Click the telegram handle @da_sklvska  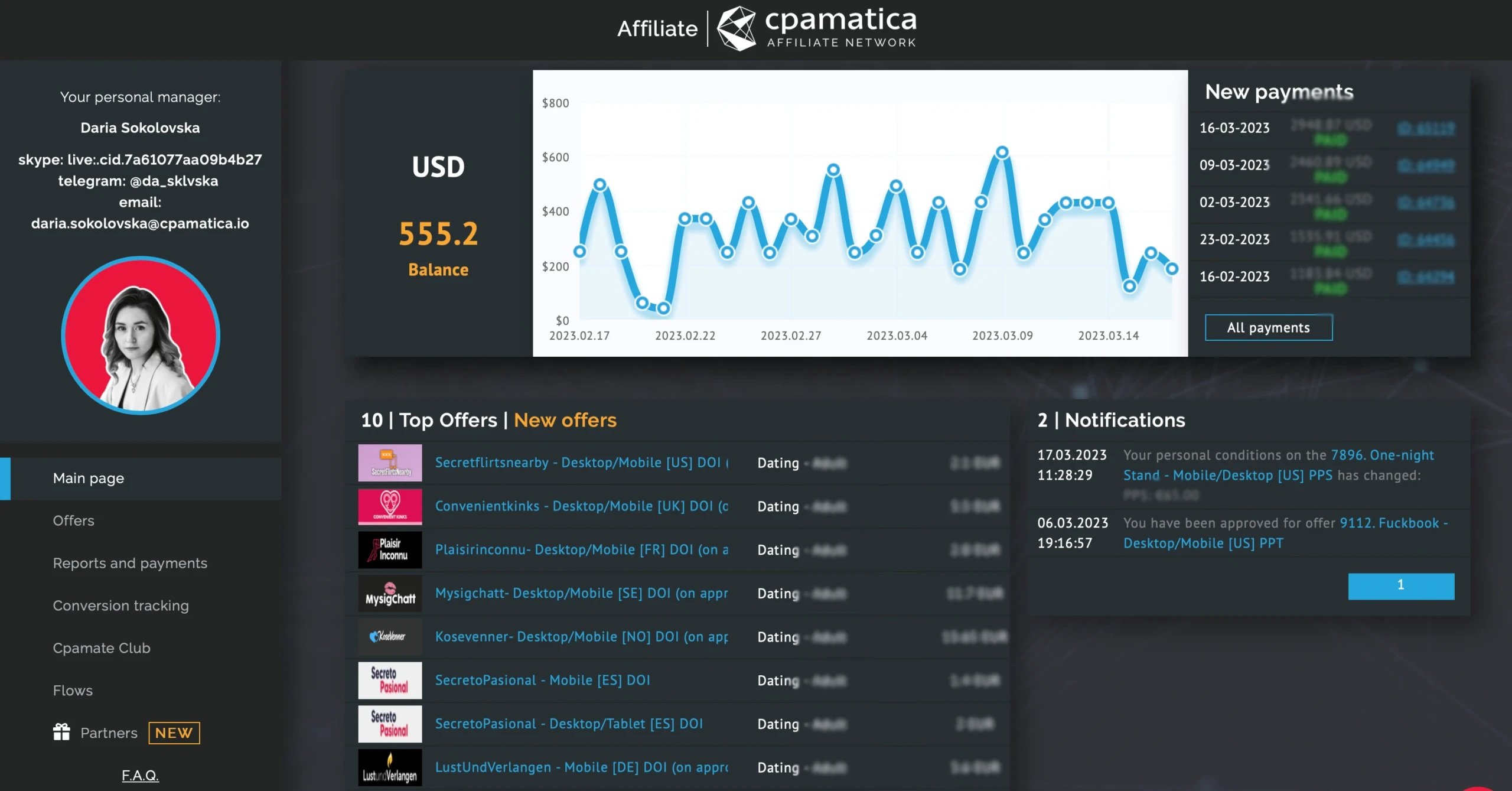pyautogui.click(x=174, y=181)
